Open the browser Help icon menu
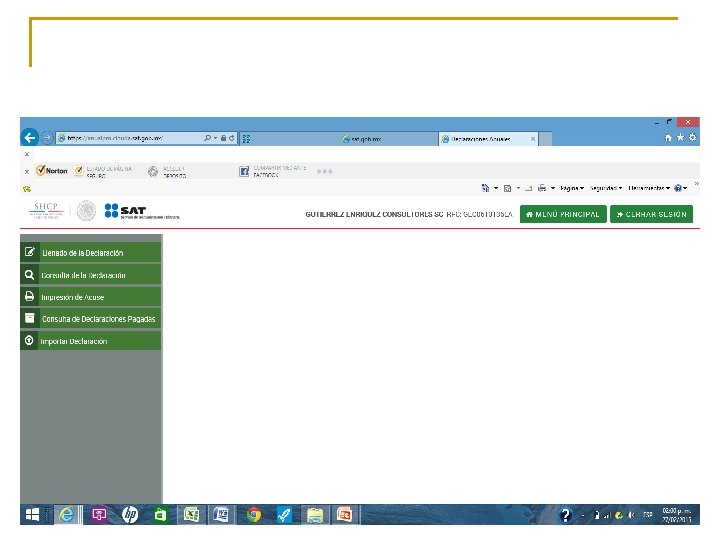 pos(680,188)
